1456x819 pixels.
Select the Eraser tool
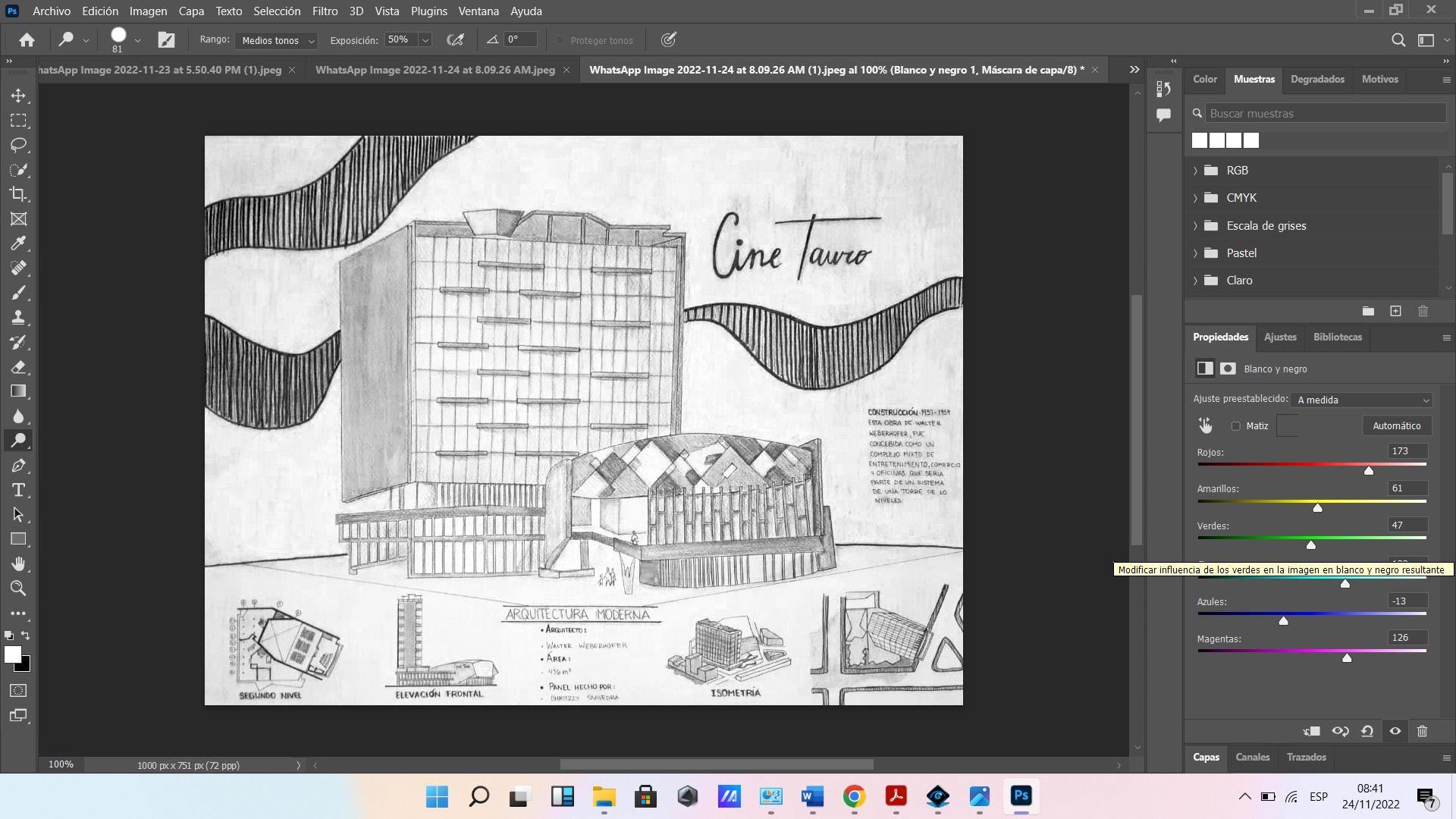(18, 367)
